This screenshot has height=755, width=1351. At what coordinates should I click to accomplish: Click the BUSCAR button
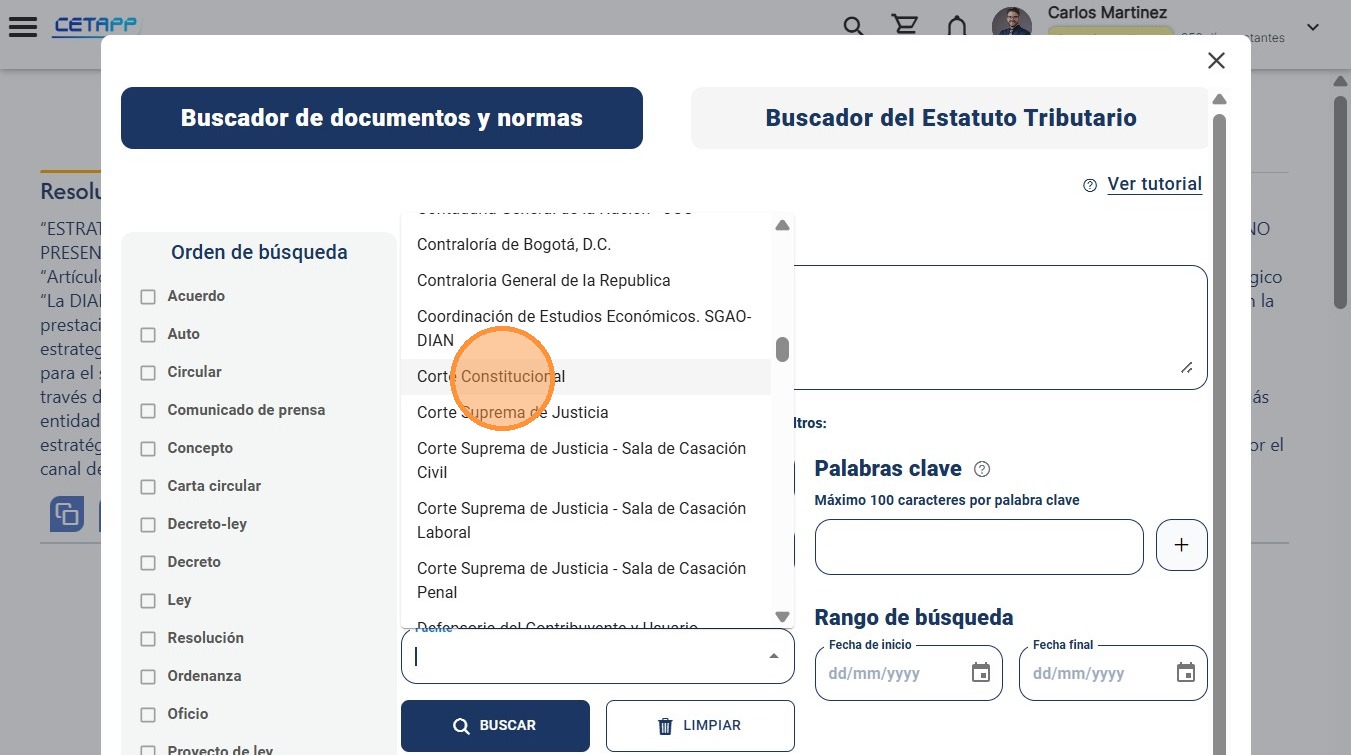pyautogui.click(x=495, y=726)
